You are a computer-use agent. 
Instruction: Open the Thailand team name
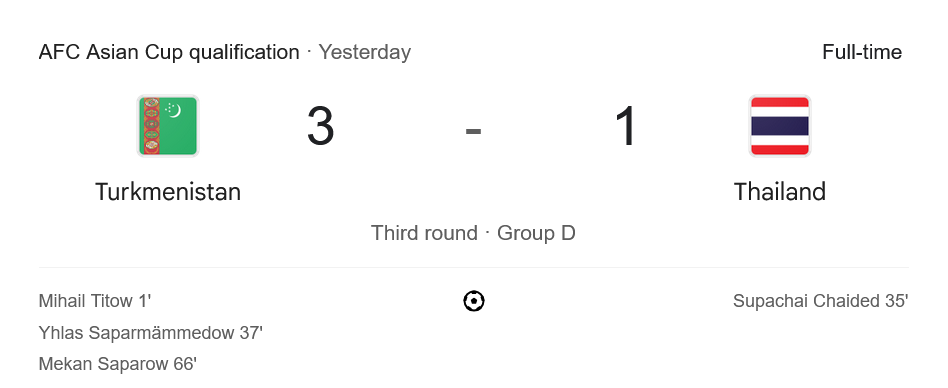(x=780, y=192)
